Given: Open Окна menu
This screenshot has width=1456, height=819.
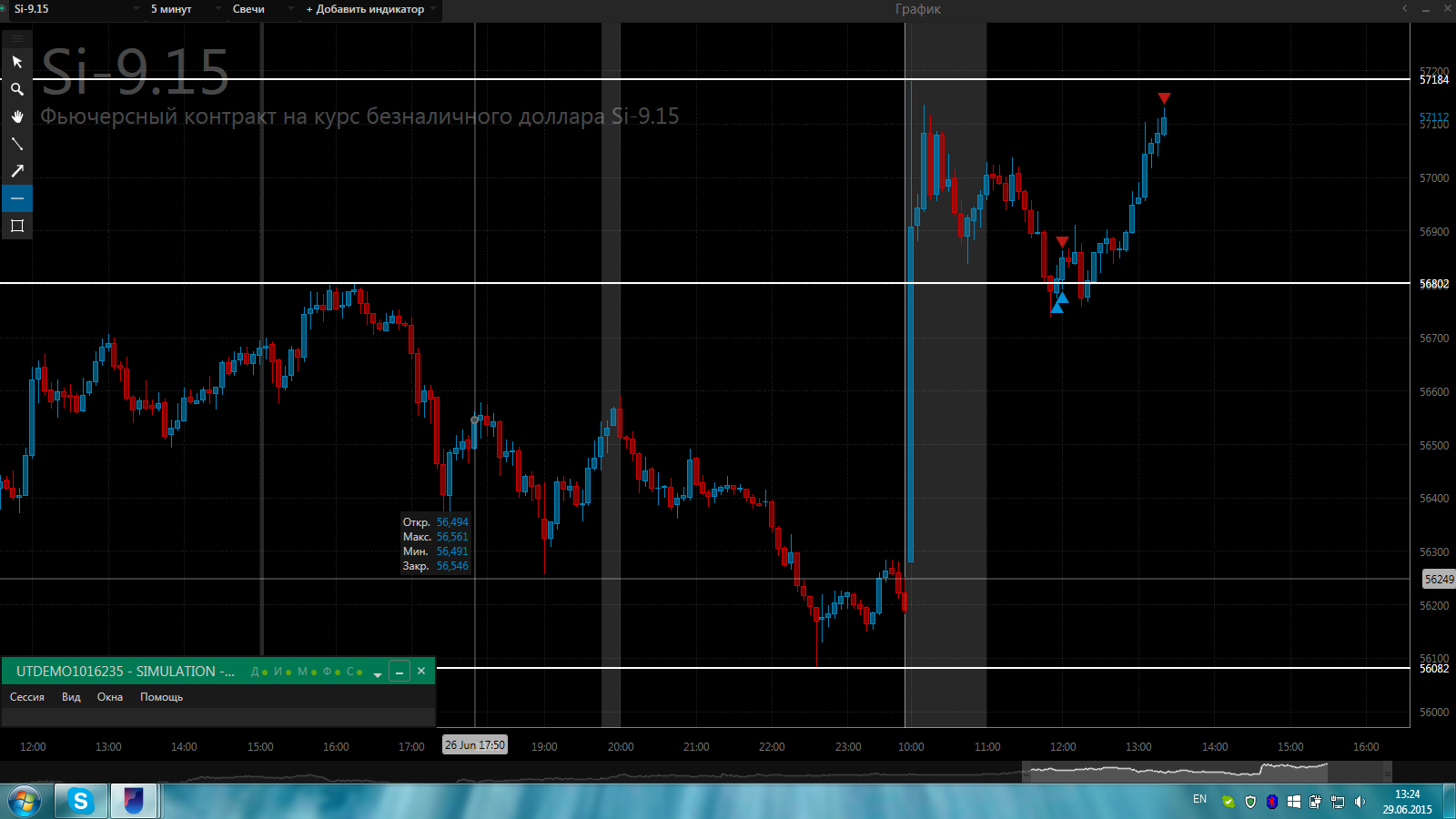Looking at the screenshot, I should [x=110, y=697].
